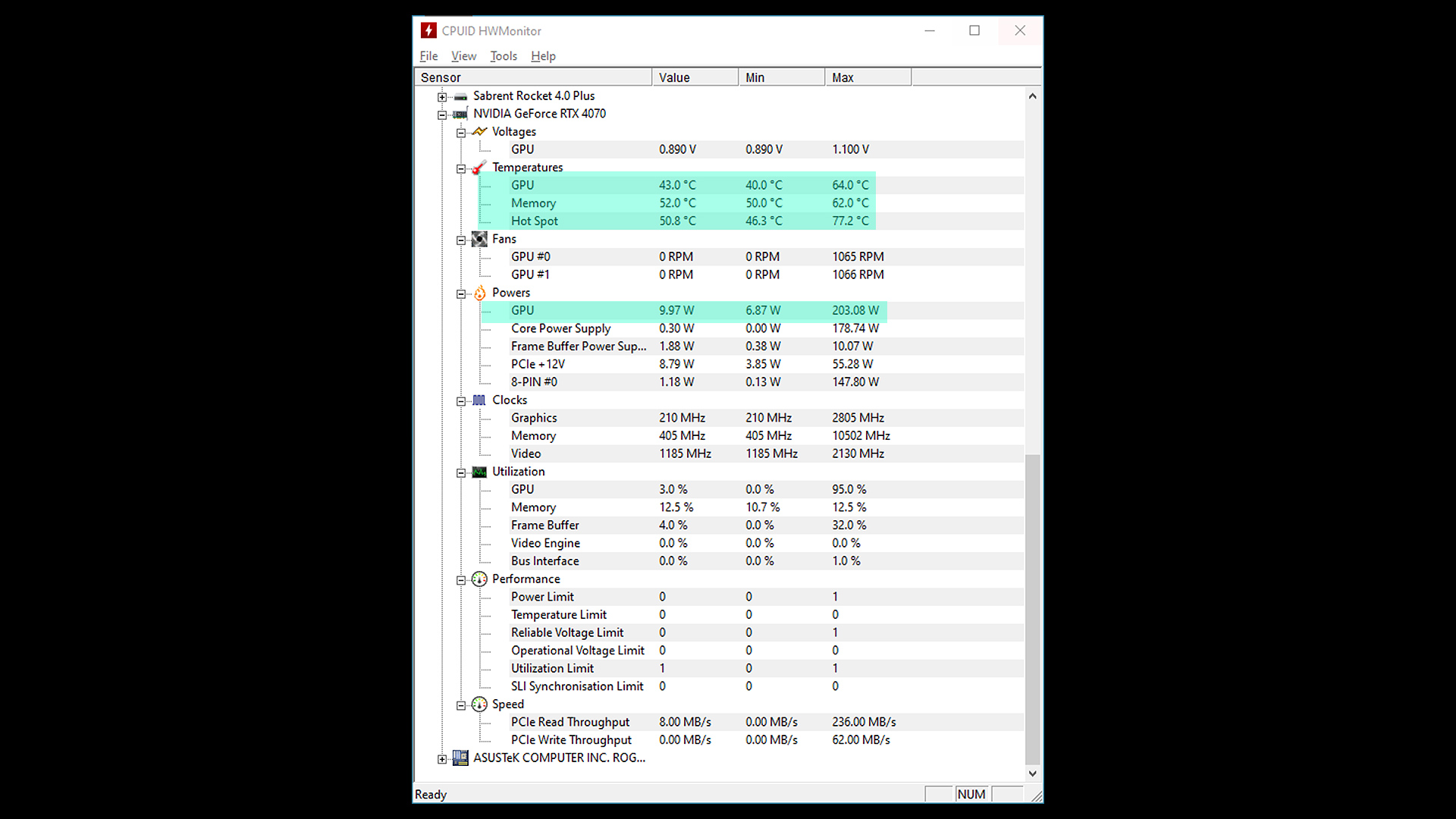
Task: Click the NVIDIA GeForce RTX 4070 GPU icon
Action: pyautogui.click(x=460, y=115)
